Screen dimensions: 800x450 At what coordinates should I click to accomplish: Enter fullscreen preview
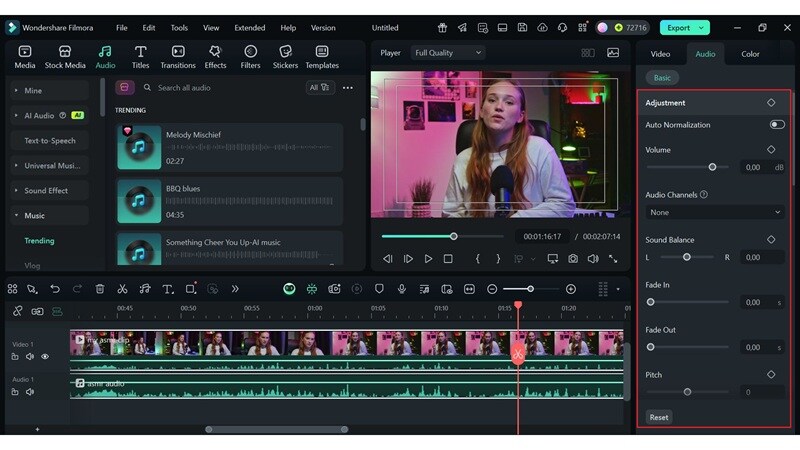(x=613, y=259)
